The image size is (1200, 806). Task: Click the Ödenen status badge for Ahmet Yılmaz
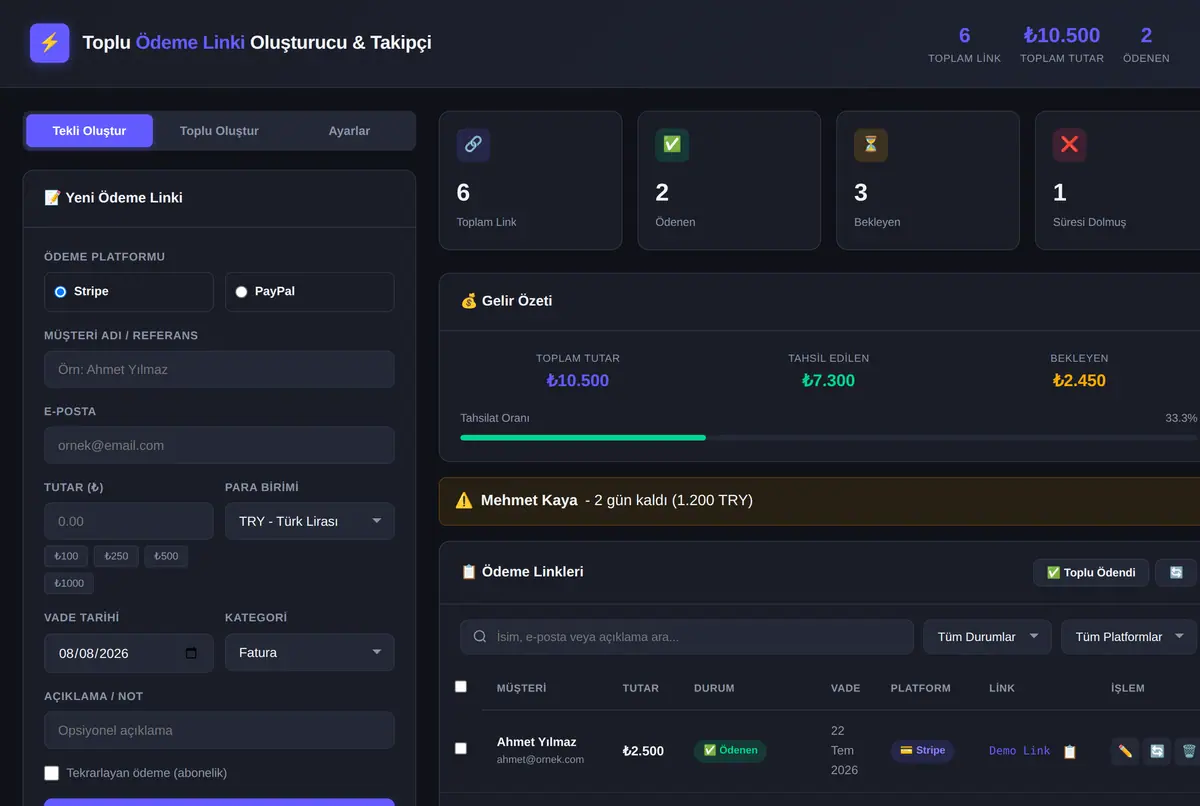(730, 750)
